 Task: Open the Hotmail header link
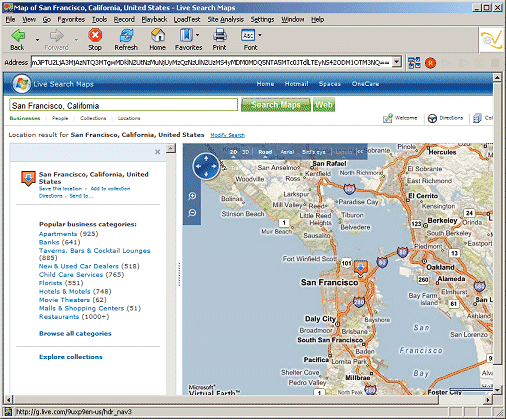click(297, 84)
